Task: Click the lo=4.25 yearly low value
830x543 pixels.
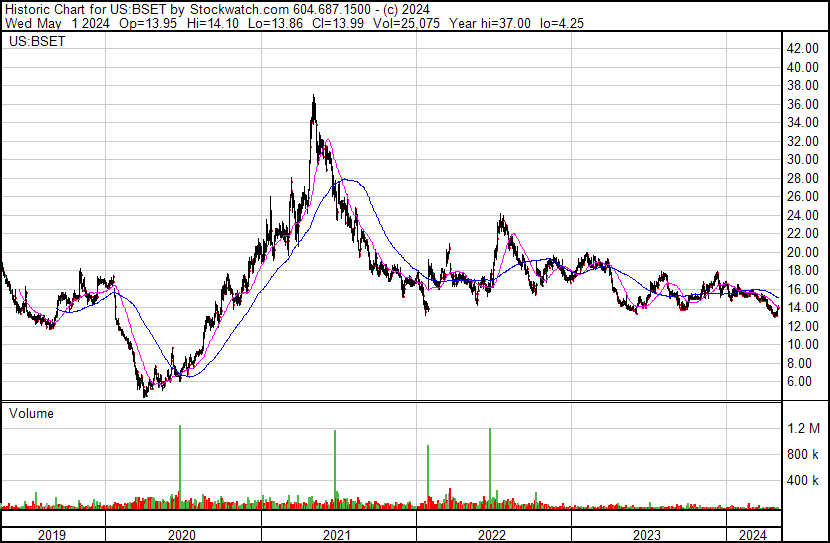Action: coord(562,23)
